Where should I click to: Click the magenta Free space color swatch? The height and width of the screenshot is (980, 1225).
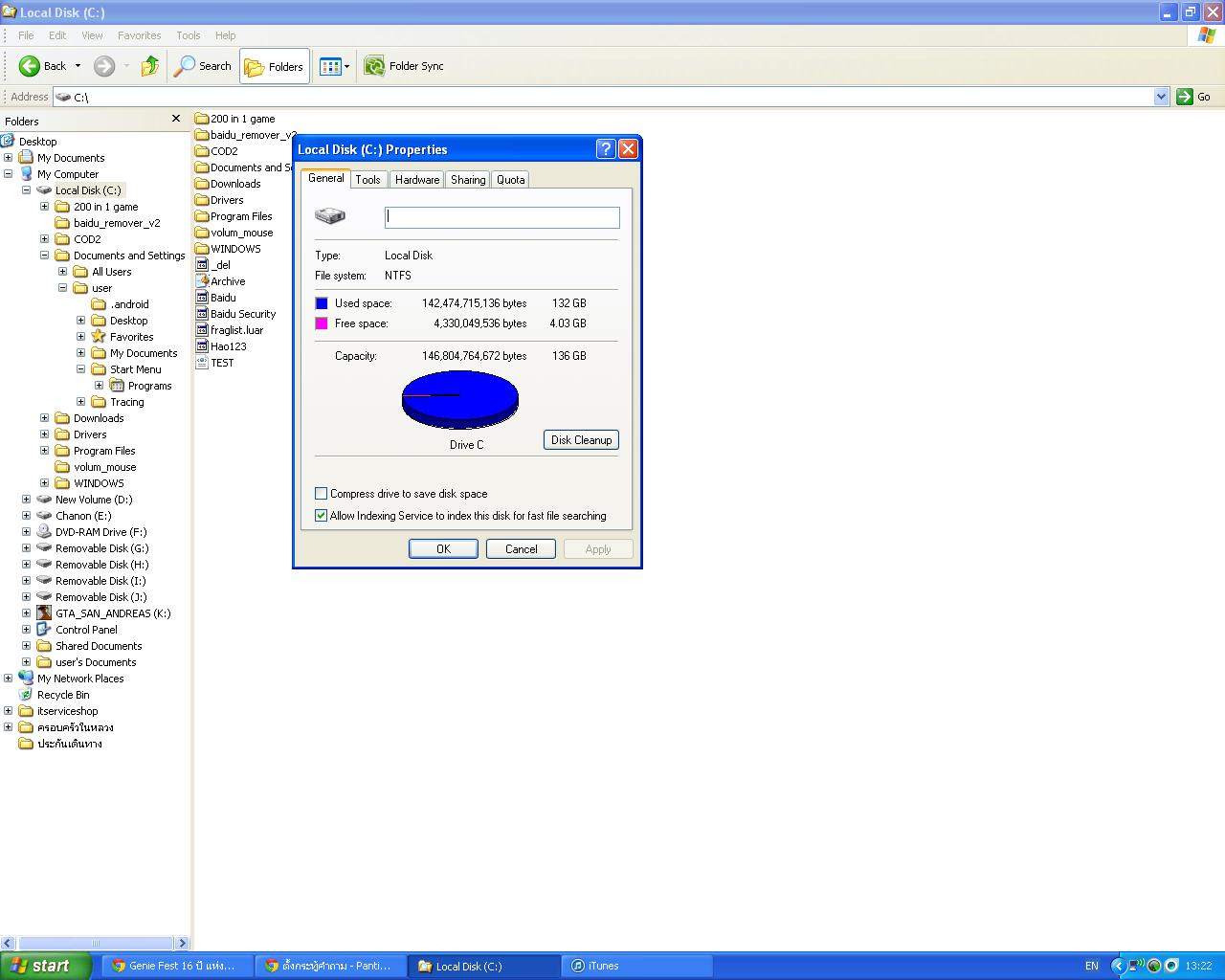(x=322, y=323)
